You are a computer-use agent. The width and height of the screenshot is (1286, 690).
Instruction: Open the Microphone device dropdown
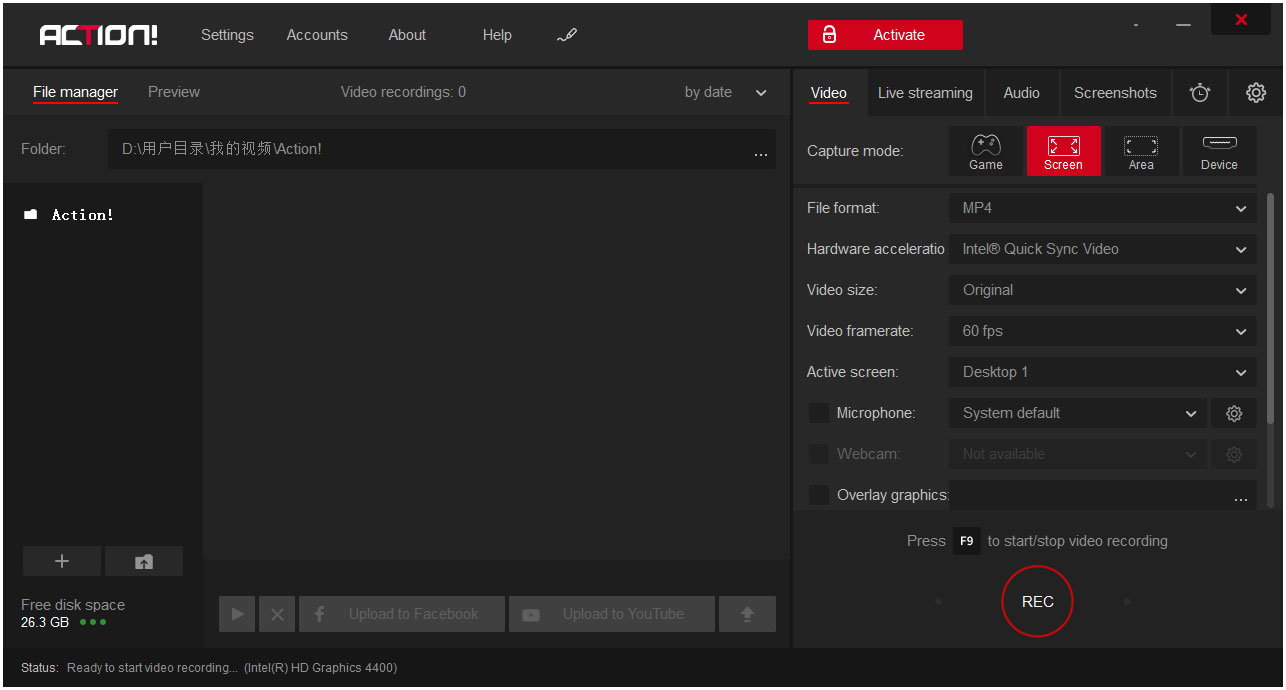[1078, 413]
